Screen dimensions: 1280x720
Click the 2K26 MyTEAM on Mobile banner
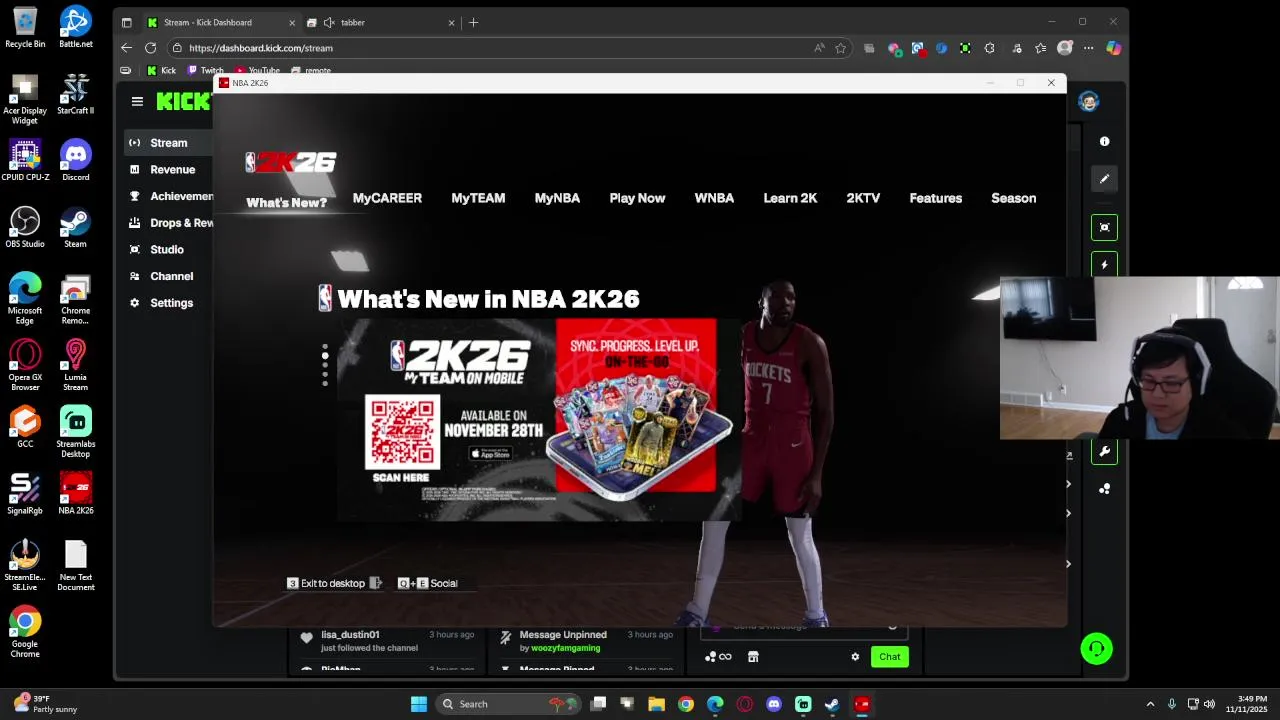(x=540, y=419)
